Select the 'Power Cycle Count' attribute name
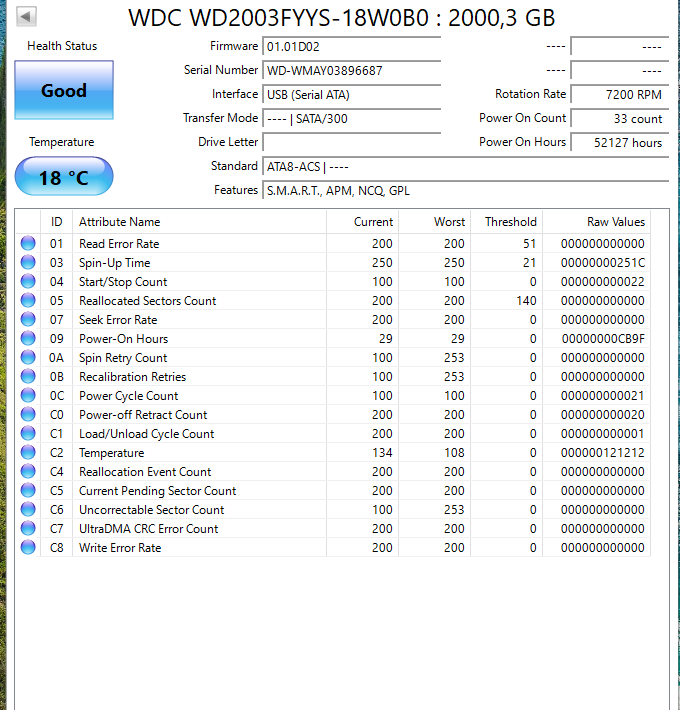Viewport: 680px width, 710px height. click(x=129, y=396)
